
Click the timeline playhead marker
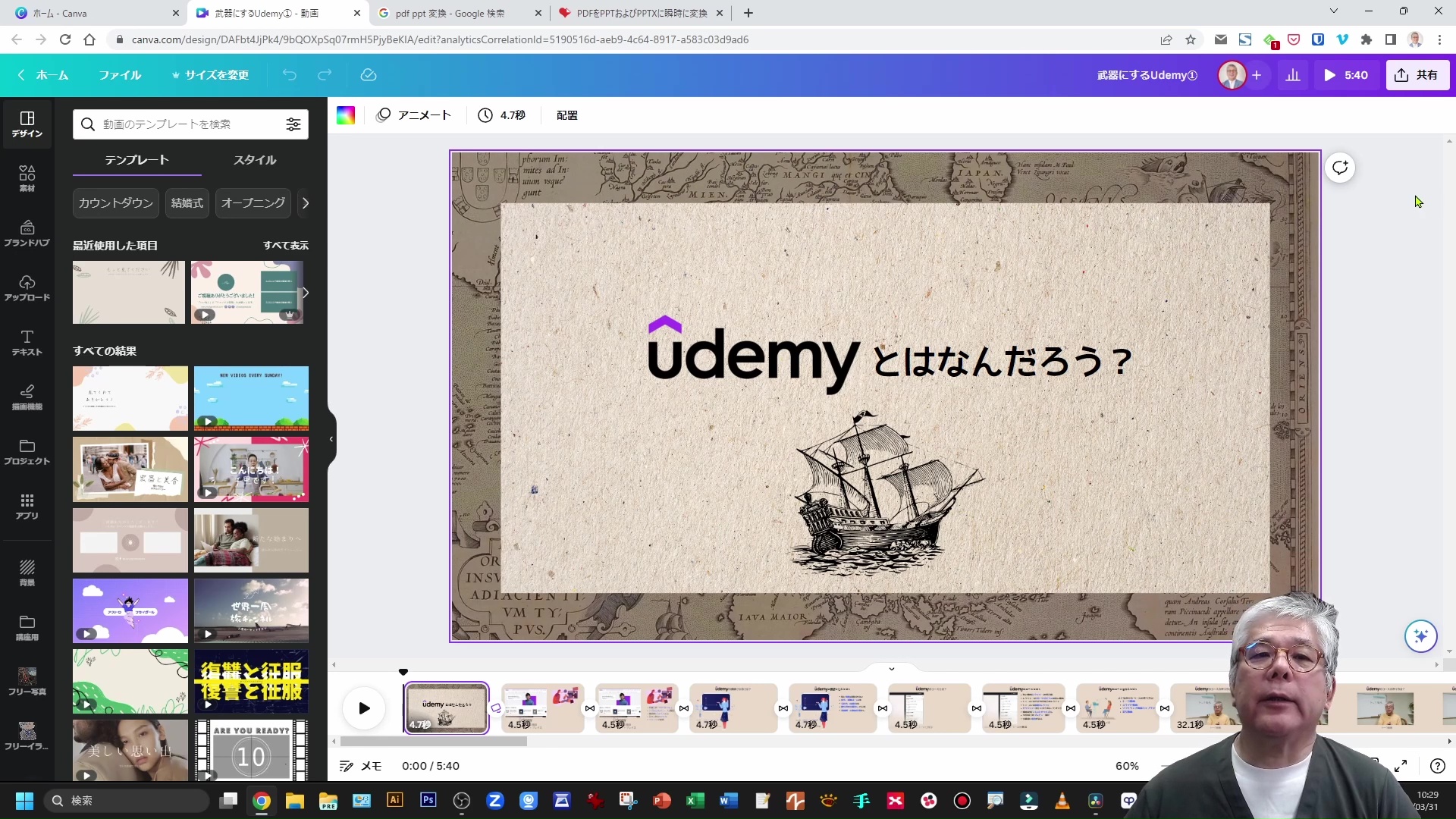click(403, 672)
